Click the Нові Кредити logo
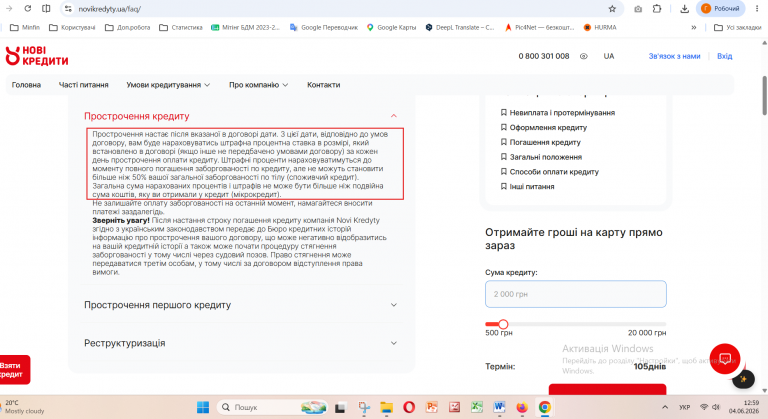The height and width of the screenshot is (419, 768). click(37, 56)
